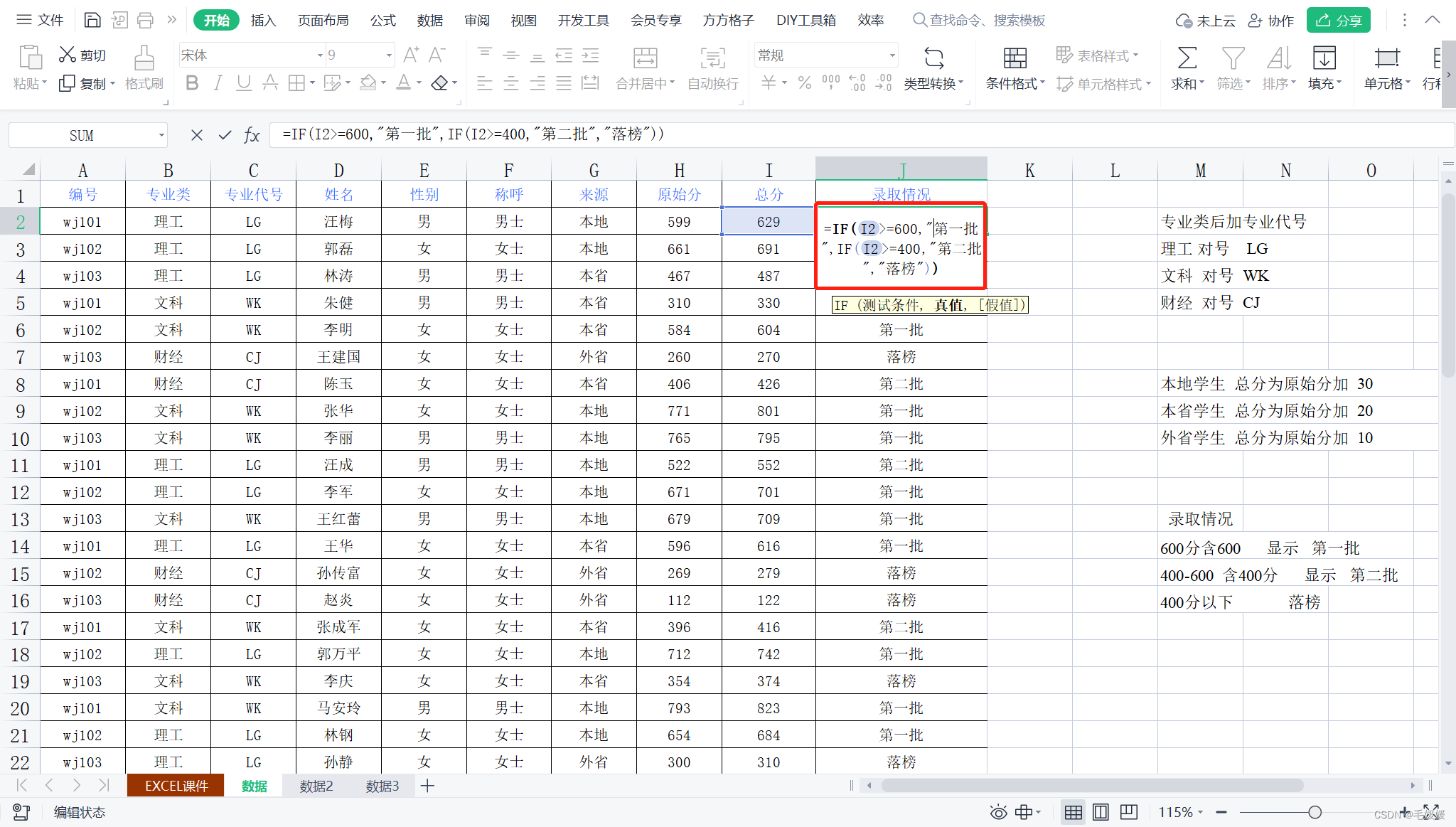Click the sum (求和) sigma icon
Viewport: 1456px width, 827px height.
pos(1187,58)
